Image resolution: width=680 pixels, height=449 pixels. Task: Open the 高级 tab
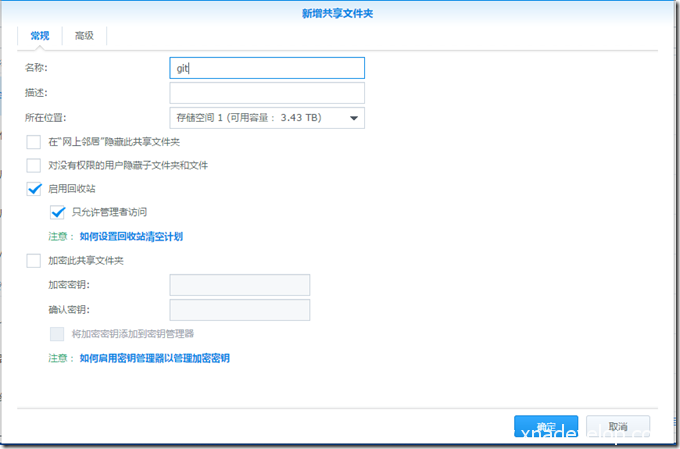click(84, 36)
